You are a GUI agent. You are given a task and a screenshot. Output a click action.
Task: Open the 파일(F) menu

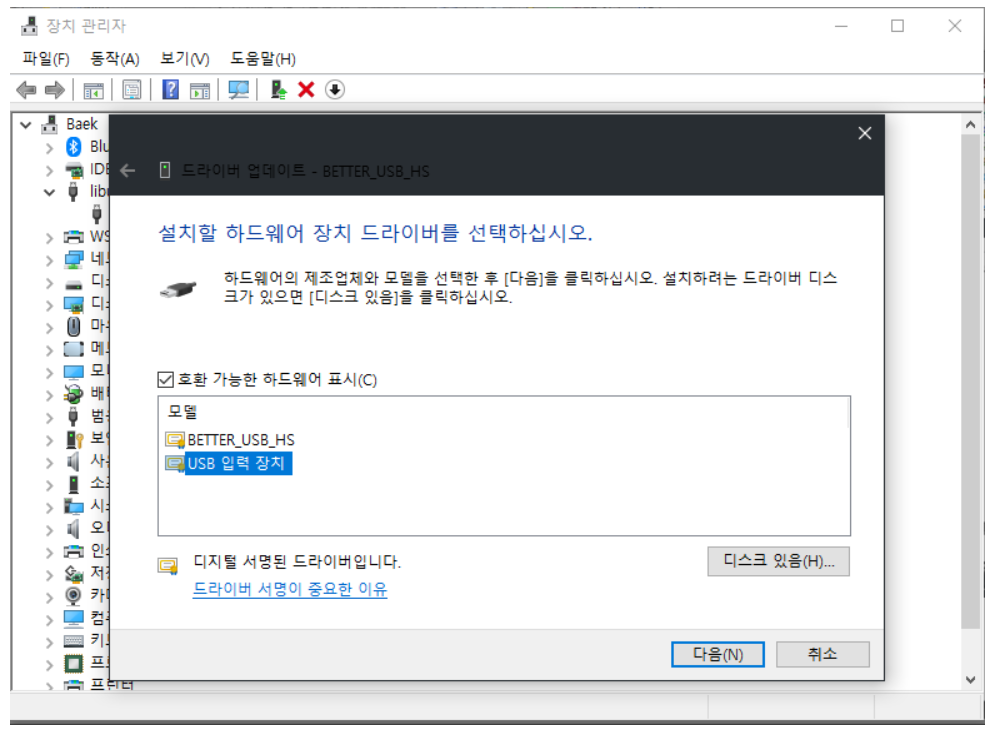point(46,59)
